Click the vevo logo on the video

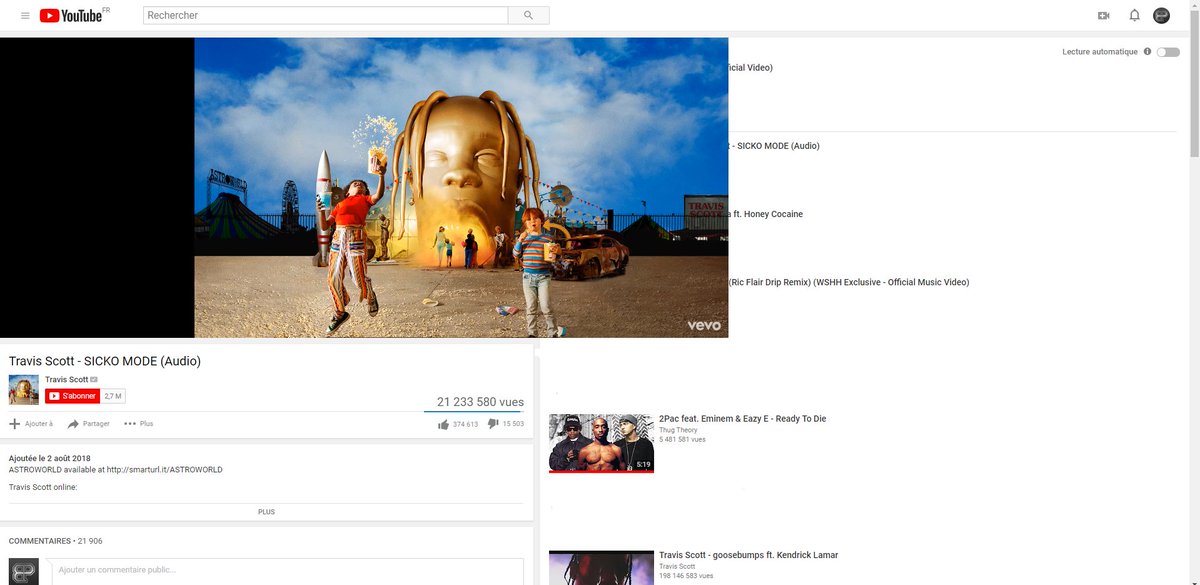coord(703,326)
